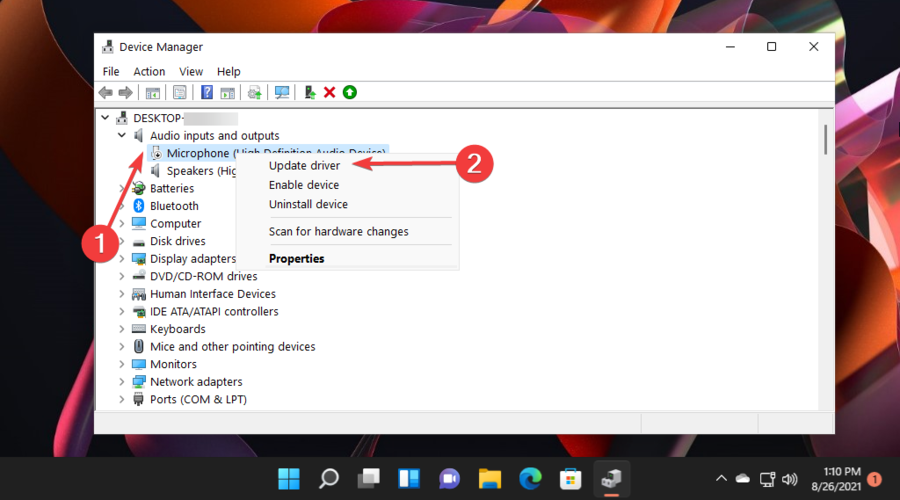Open Properties from the context menu
The width and height of the screenshot is (900, 500).
click(x=296, y=258)
